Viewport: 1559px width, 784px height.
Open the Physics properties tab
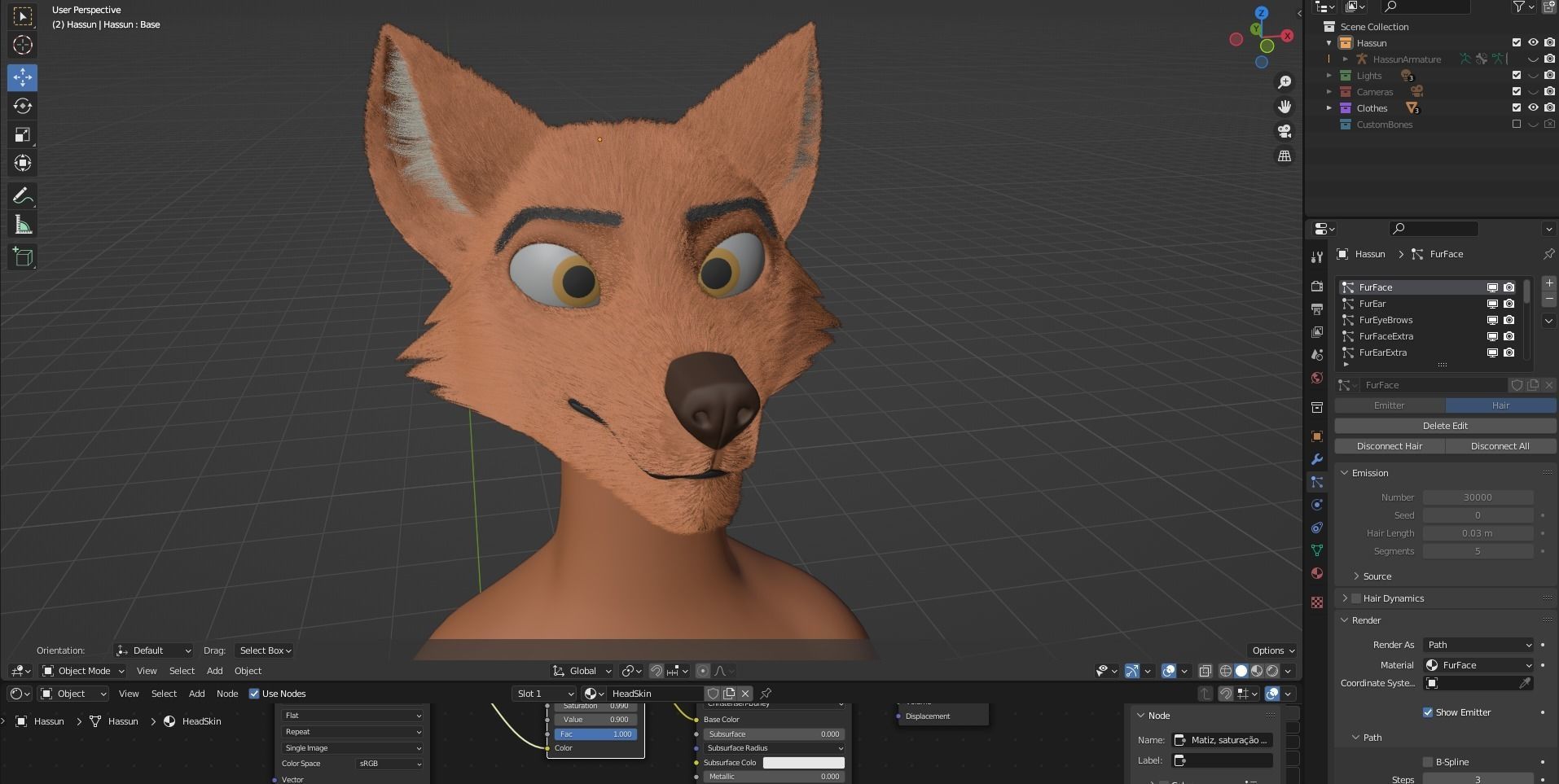tap(1317, 505)
